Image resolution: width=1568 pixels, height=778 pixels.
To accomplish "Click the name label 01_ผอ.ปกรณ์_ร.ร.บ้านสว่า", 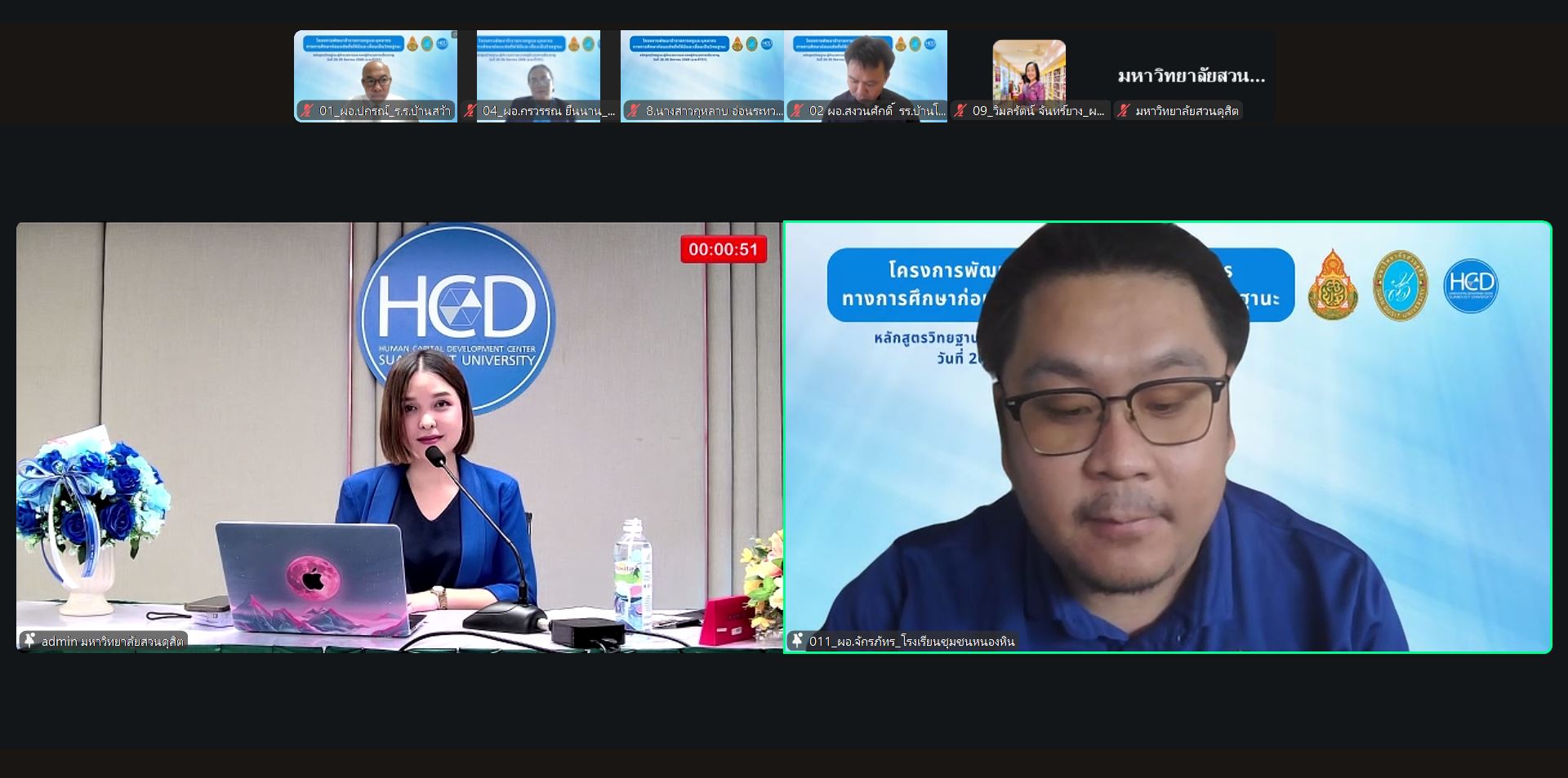I will (385, 111).
